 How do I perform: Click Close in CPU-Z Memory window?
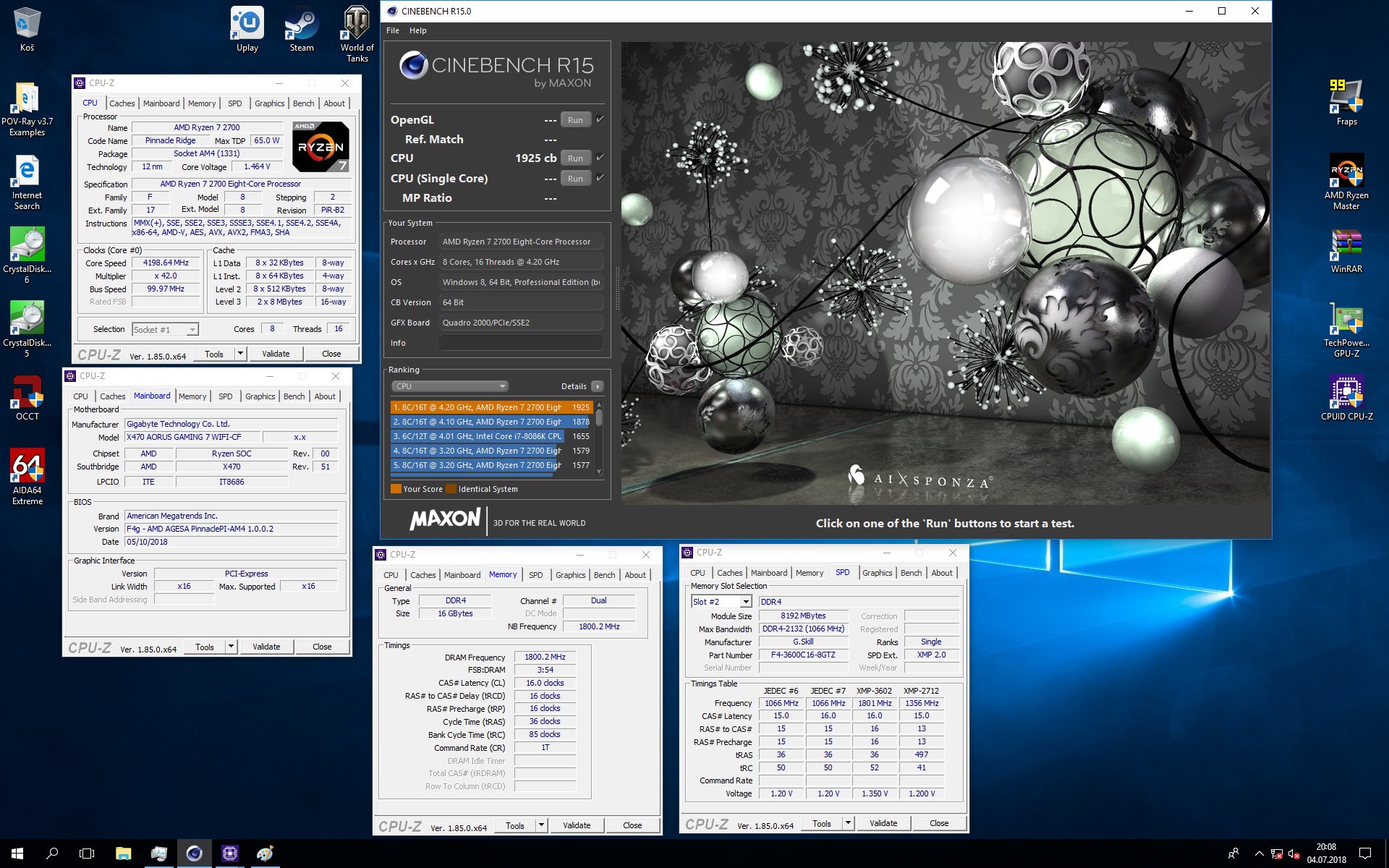coord(632,825)
